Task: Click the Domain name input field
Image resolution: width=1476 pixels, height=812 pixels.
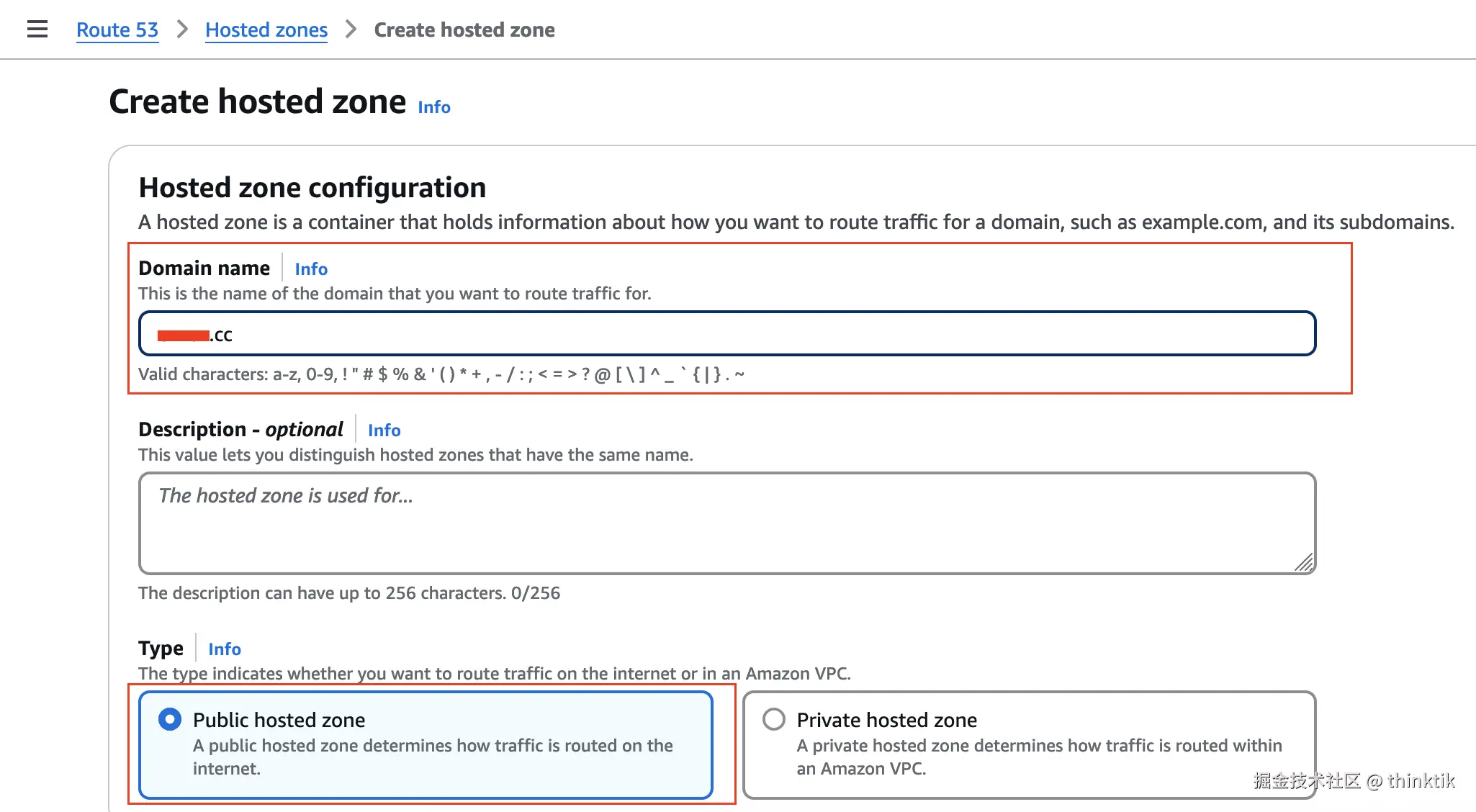Action: (727, 334)
